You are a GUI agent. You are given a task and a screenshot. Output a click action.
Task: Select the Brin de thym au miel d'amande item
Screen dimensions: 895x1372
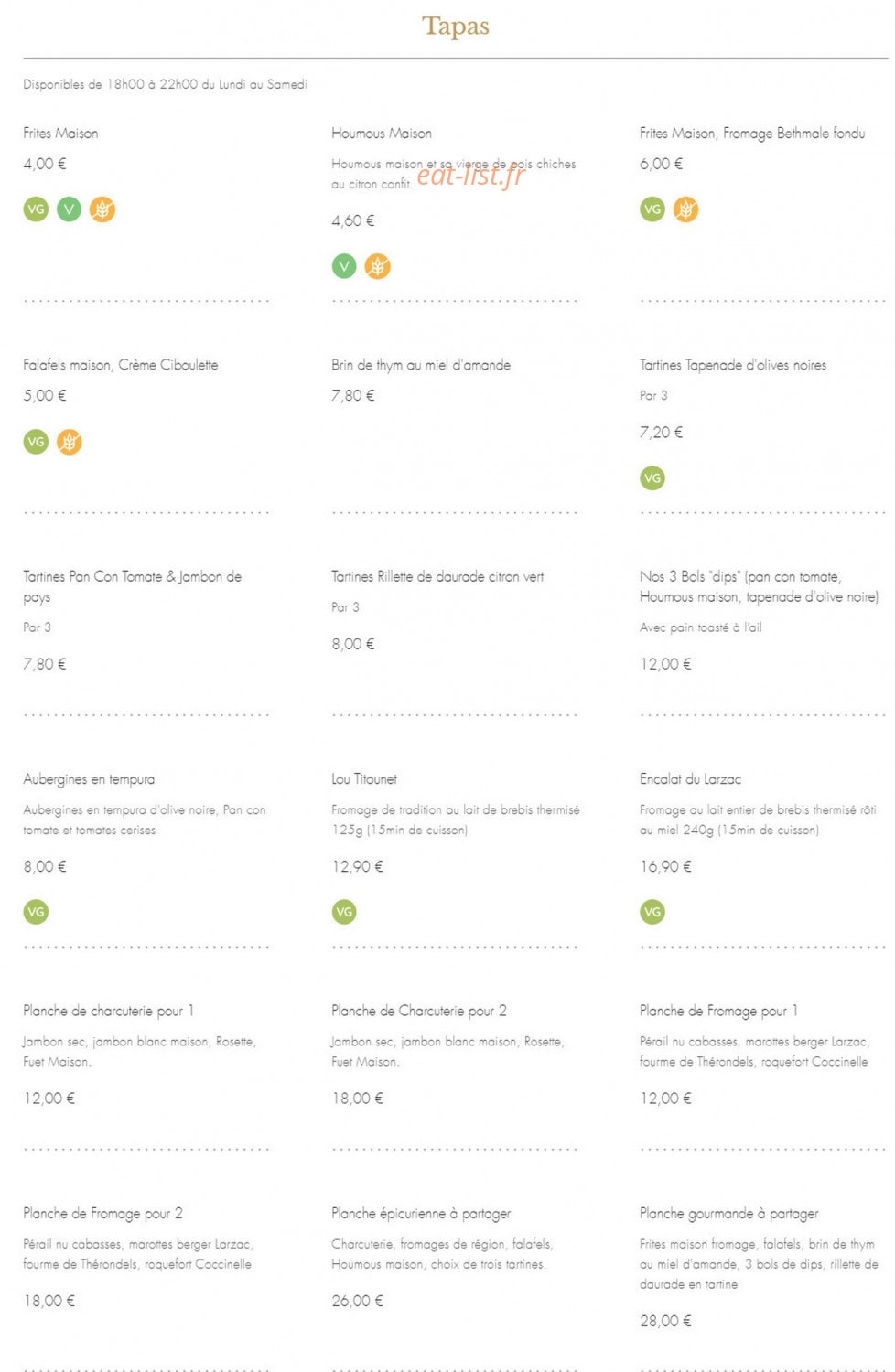[421, 365]
